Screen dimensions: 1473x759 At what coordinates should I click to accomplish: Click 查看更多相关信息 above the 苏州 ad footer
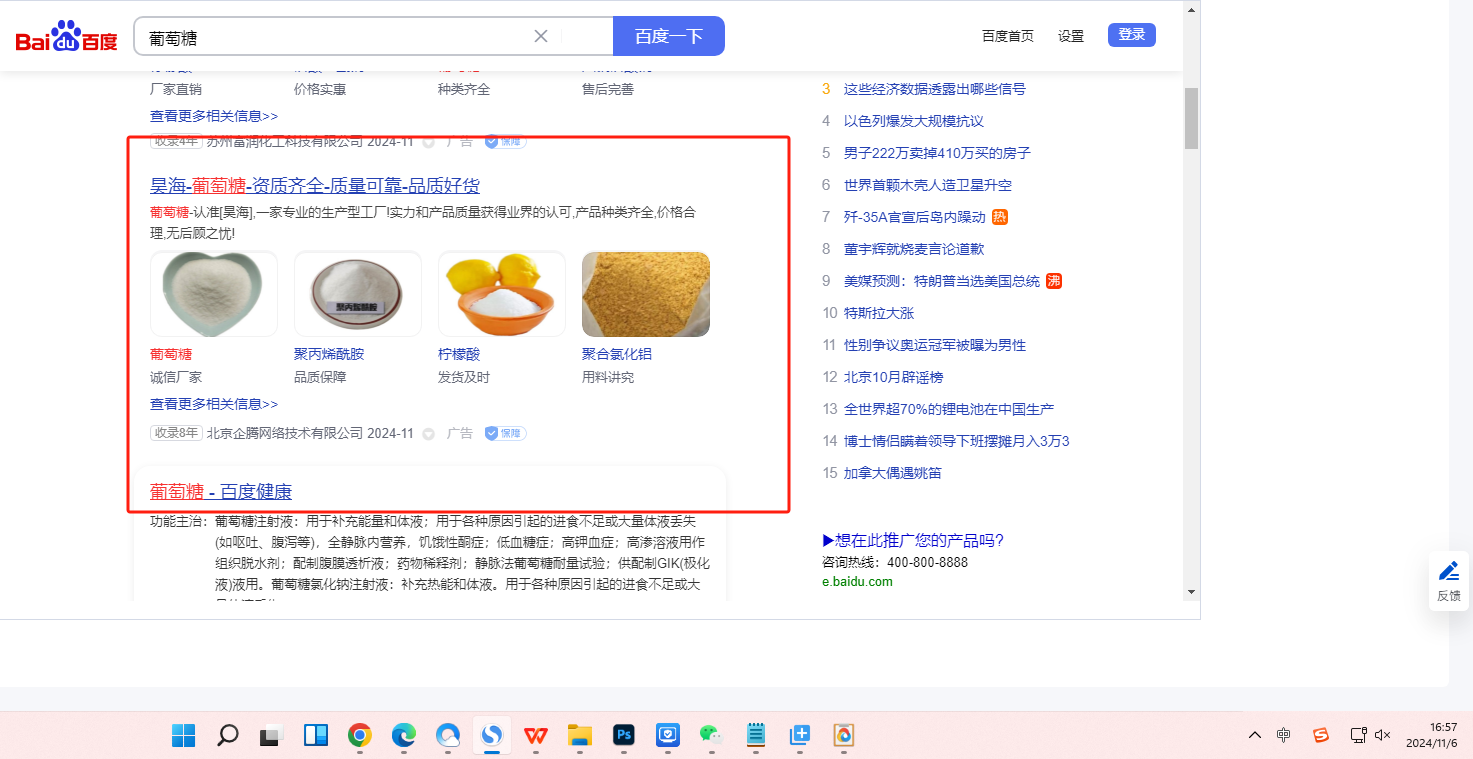point(214,116)
